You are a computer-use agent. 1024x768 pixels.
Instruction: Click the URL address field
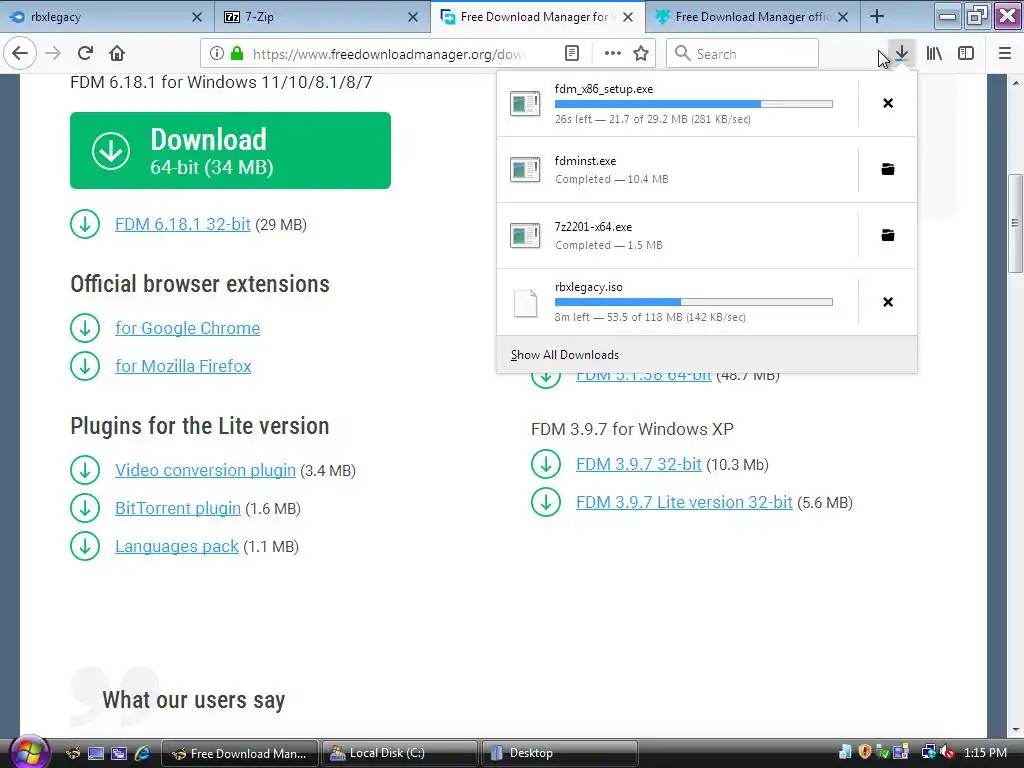389,54
